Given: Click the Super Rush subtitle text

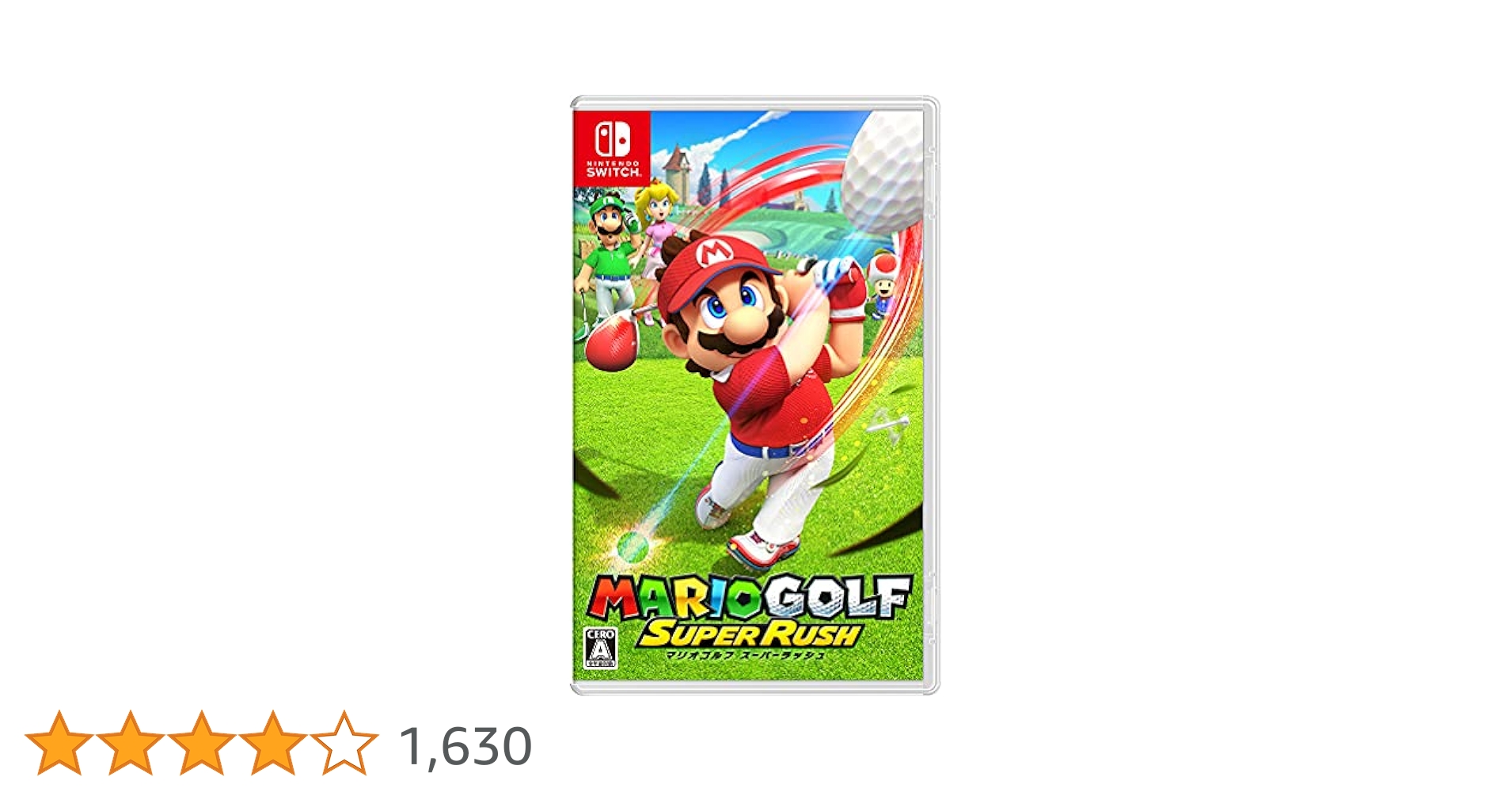Looking at the screenshot, I should [750, 634].
